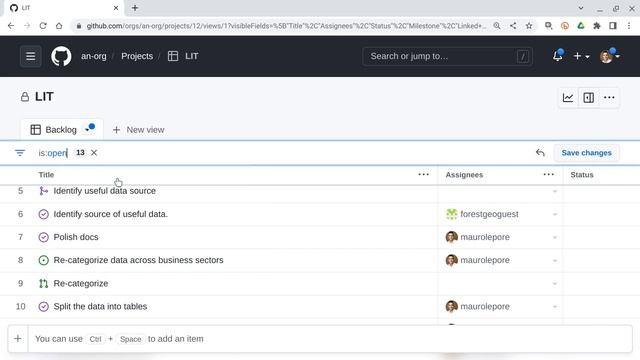Focus the add an item input field
Viewport: 640px width, 360px height.
[x=330, y=339]
